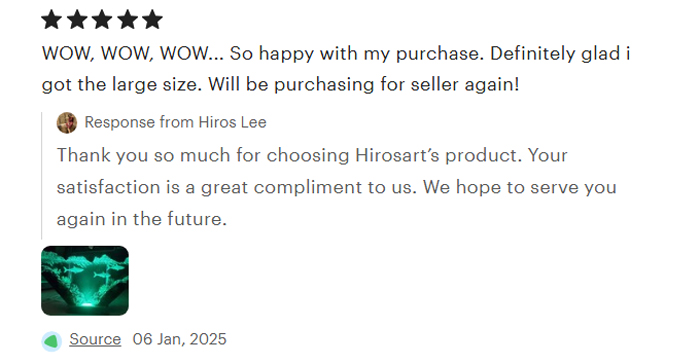Click the middle third rating star

(x=102, y=20)
